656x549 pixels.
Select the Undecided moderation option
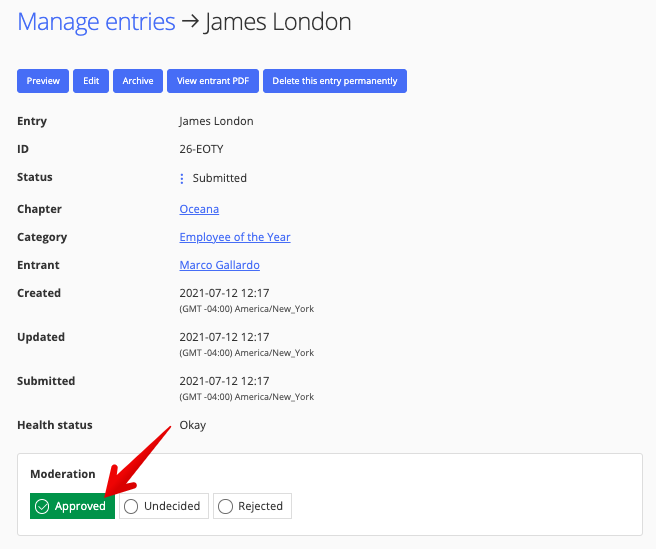tap(164, 506)
